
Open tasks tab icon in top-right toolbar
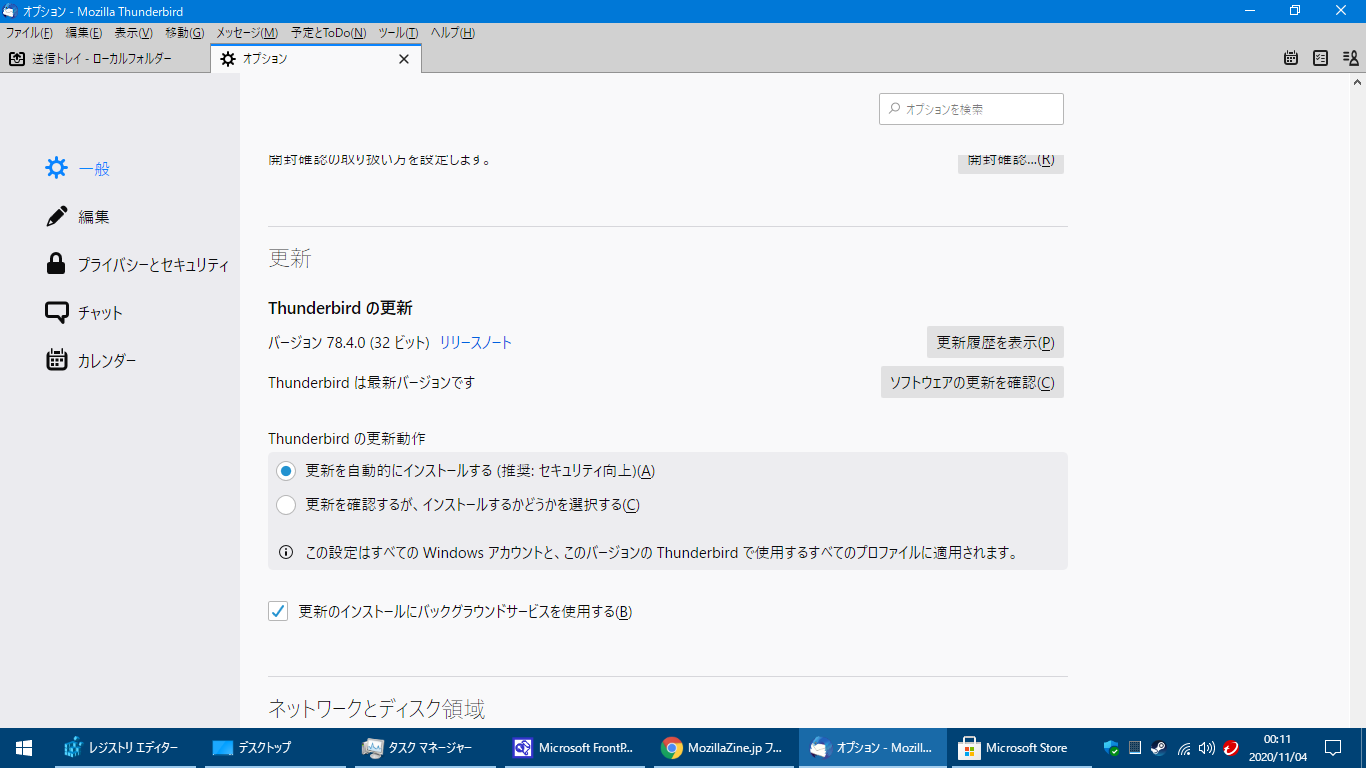click(x=1320, y=59)
